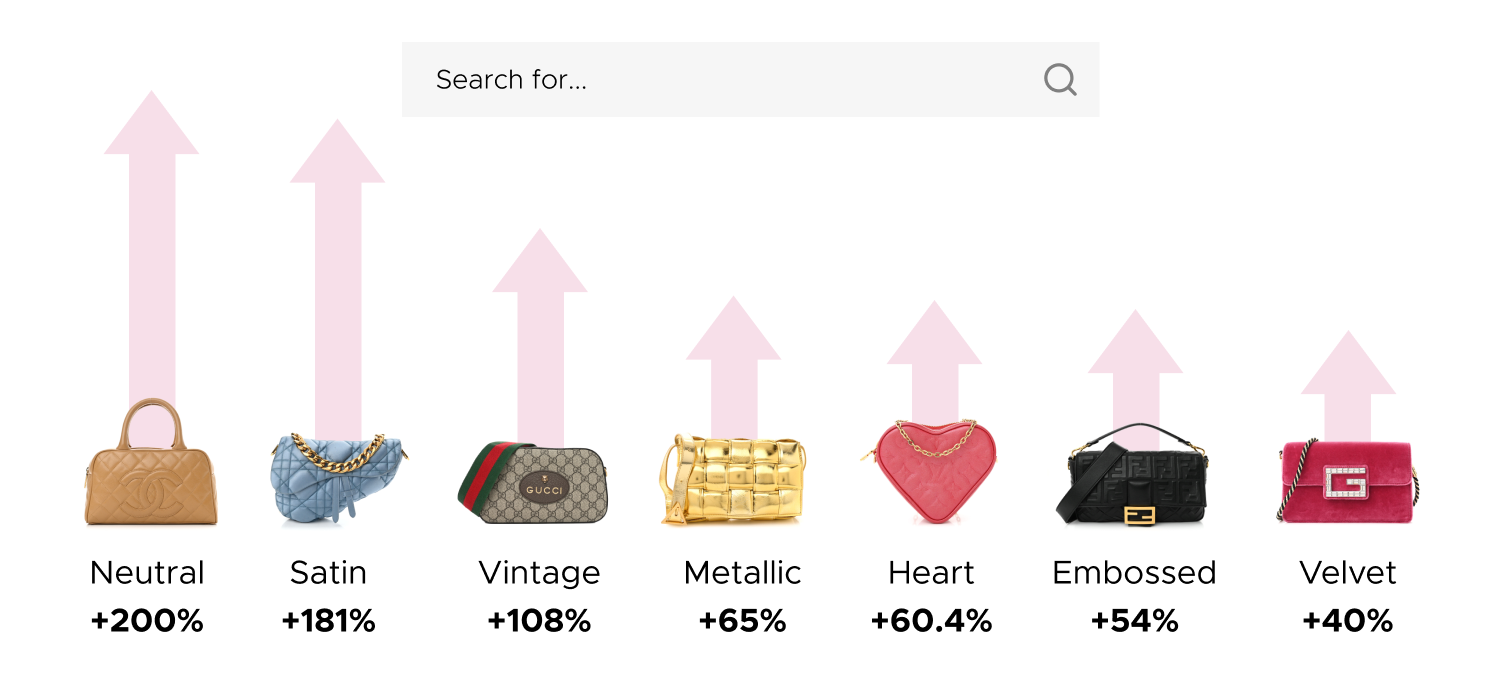The width and height of the screenshot is (1500, 683).
Task: Click the "Heart" label
Action: click(931, 573)
